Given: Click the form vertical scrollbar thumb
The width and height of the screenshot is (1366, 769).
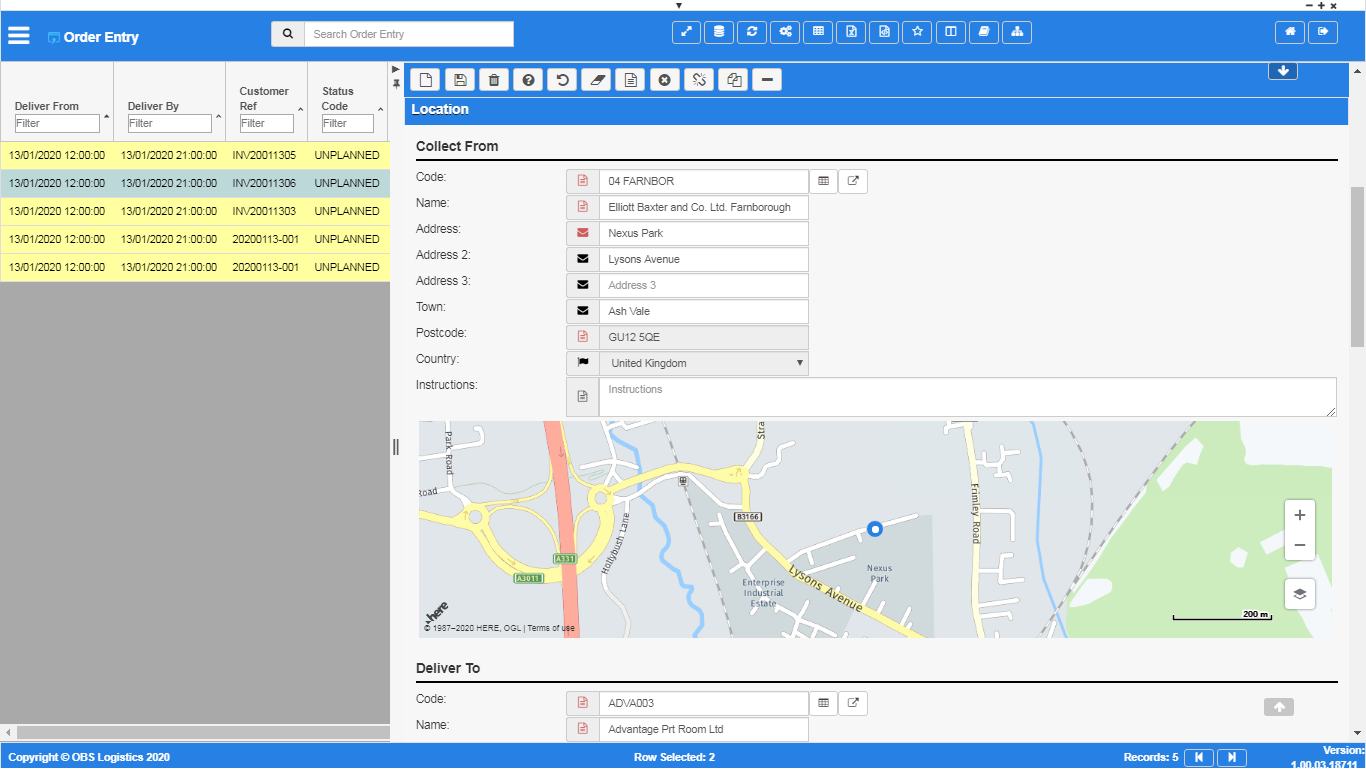Looking at the screenshot, I should point(1357,266).
